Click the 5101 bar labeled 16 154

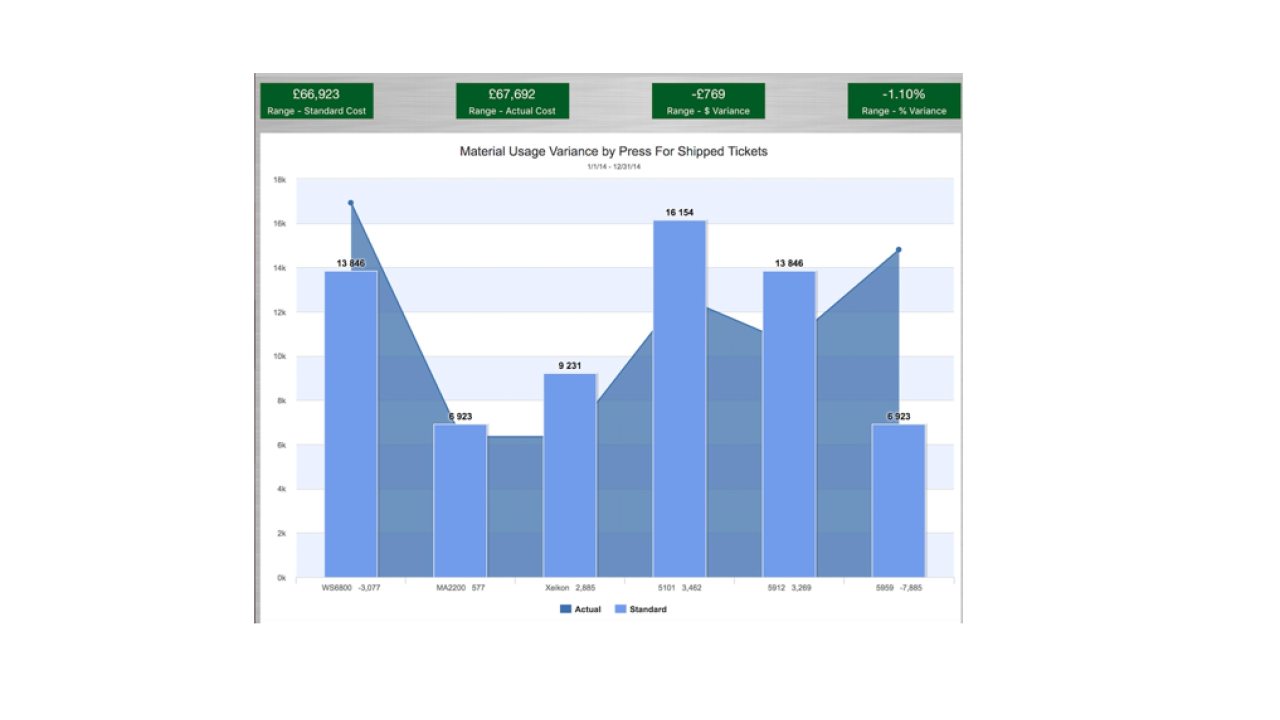(x=679, y=398)
